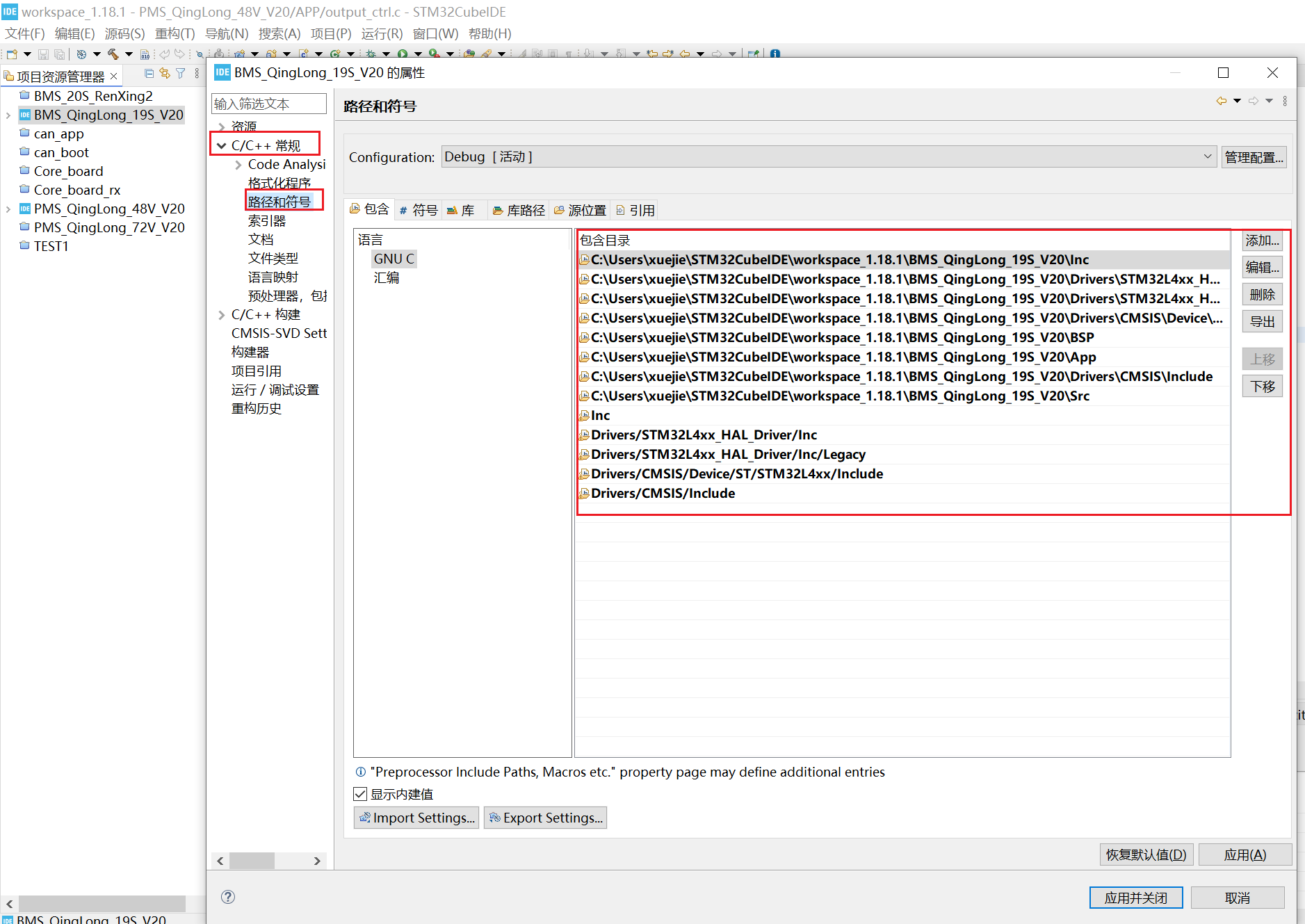Switch to the 符号 tab
Image resolution: width=1305 pixels, height=924 pixels.
tap(419, 210)
